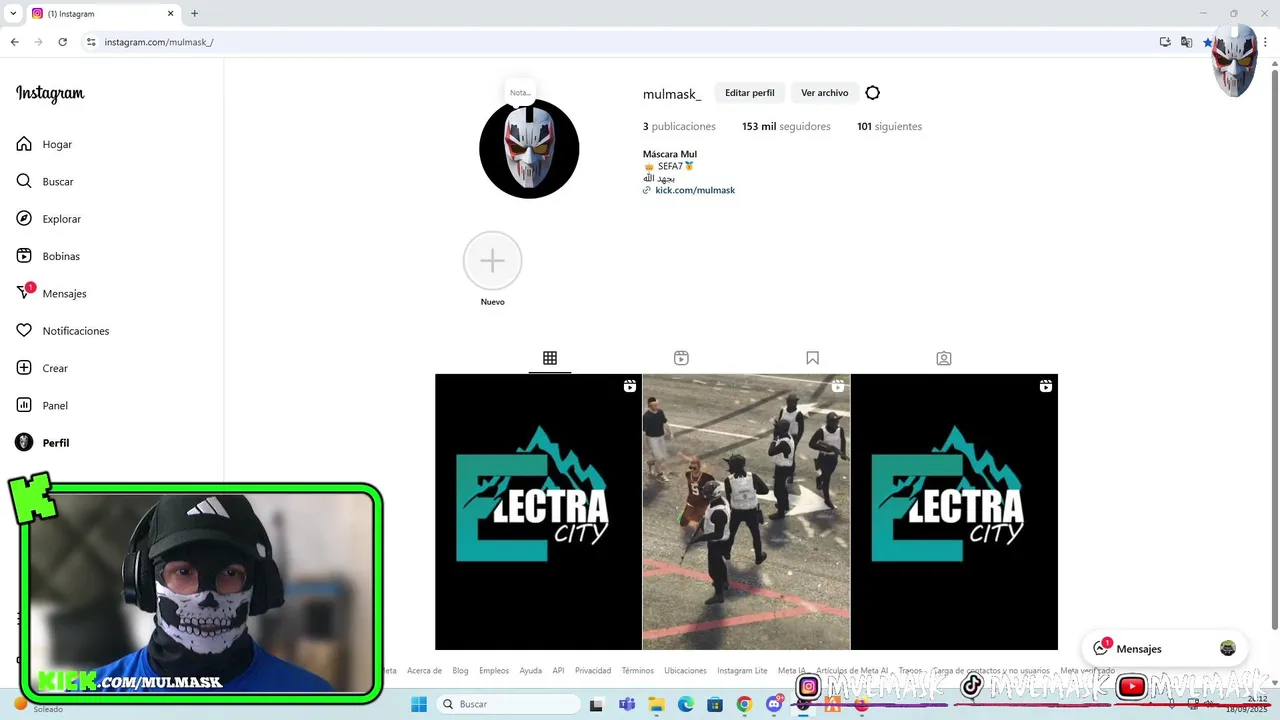The height and width of the screenshot is (720, 1280).
Task: Click Términos footer link
Action: click(x=637, y=671)
